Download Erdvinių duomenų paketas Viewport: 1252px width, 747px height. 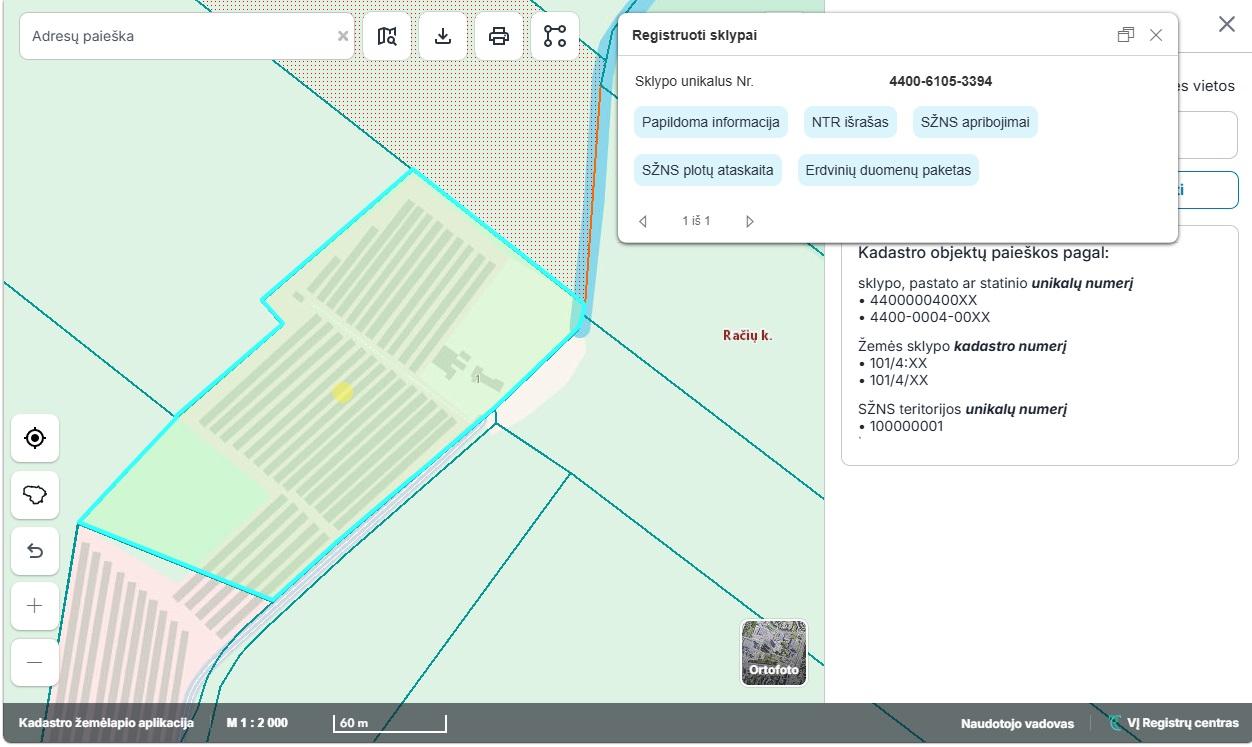point(888,170)
